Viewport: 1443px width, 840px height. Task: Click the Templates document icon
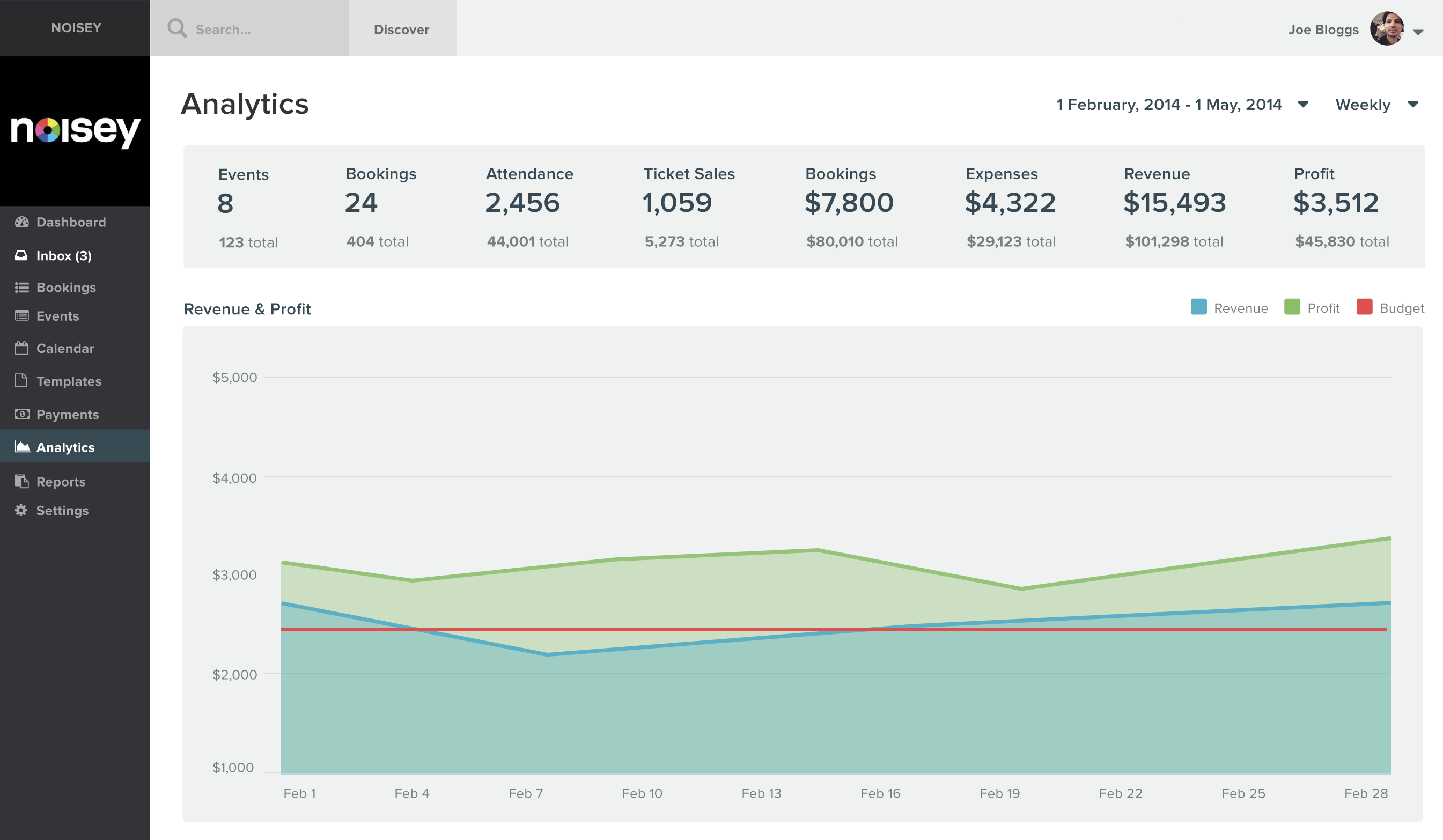(x=21, y=381)
